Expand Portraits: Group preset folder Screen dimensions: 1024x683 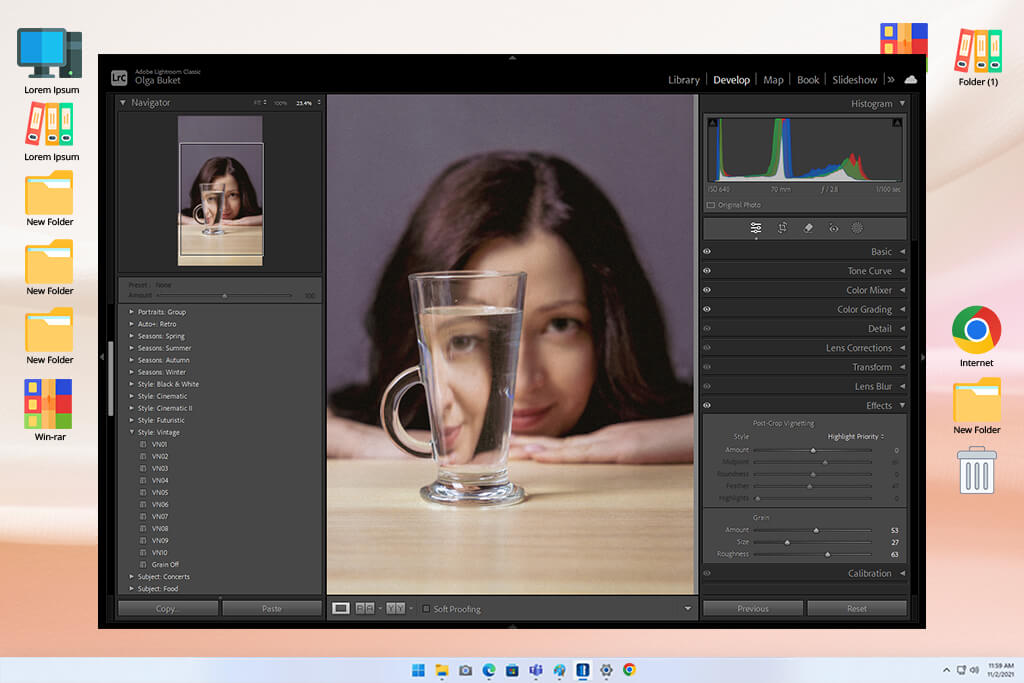[131, 312]
